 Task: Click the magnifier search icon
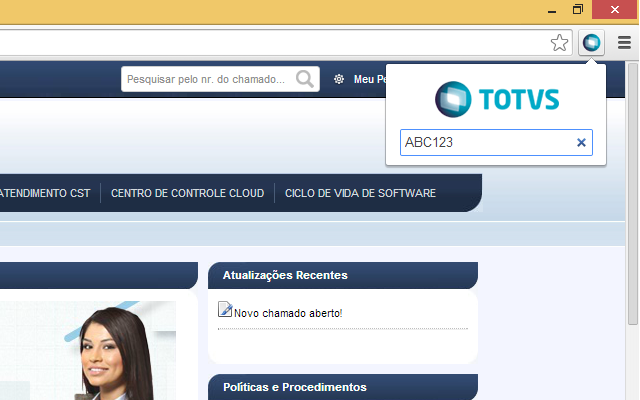305,79
